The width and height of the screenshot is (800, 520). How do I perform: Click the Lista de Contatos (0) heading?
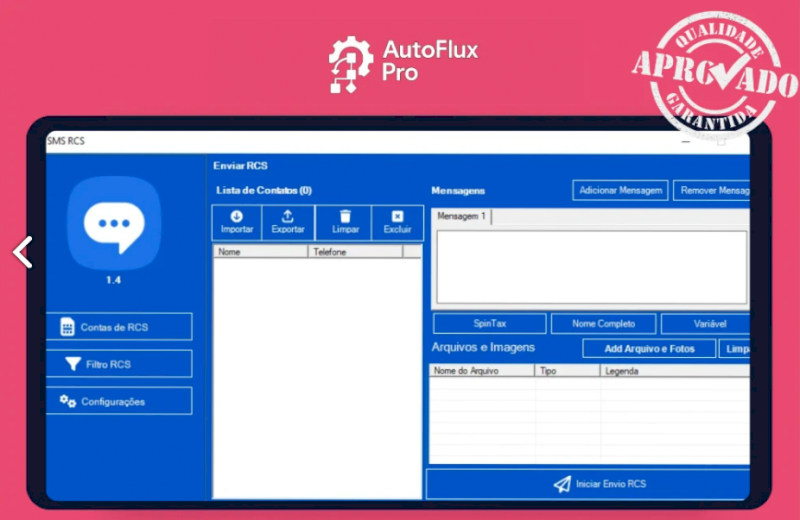click(264, 190)
